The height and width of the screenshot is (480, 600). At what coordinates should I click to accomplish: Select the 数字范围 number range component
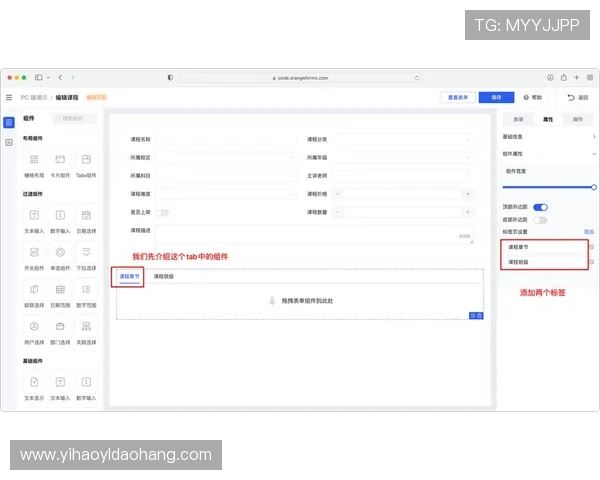(x=86, y=294)
